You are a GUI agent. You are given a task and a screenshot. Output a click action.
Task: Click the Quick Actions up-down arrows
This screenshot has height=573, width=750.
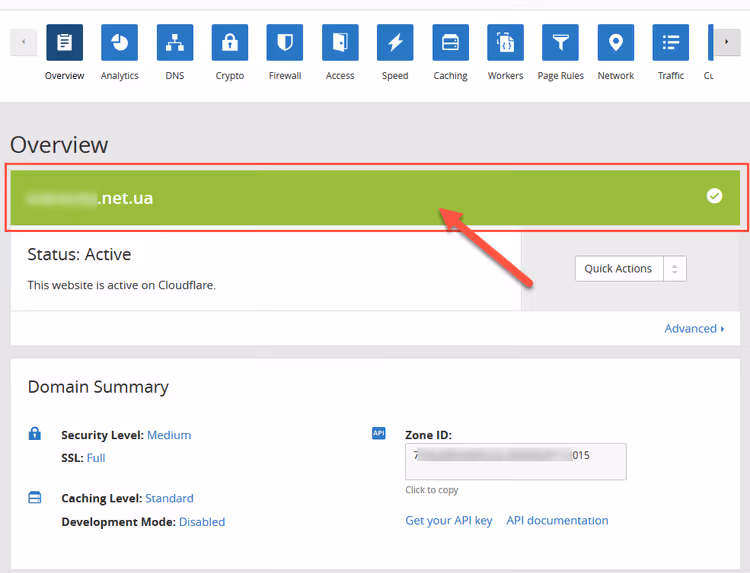point(674,269)
